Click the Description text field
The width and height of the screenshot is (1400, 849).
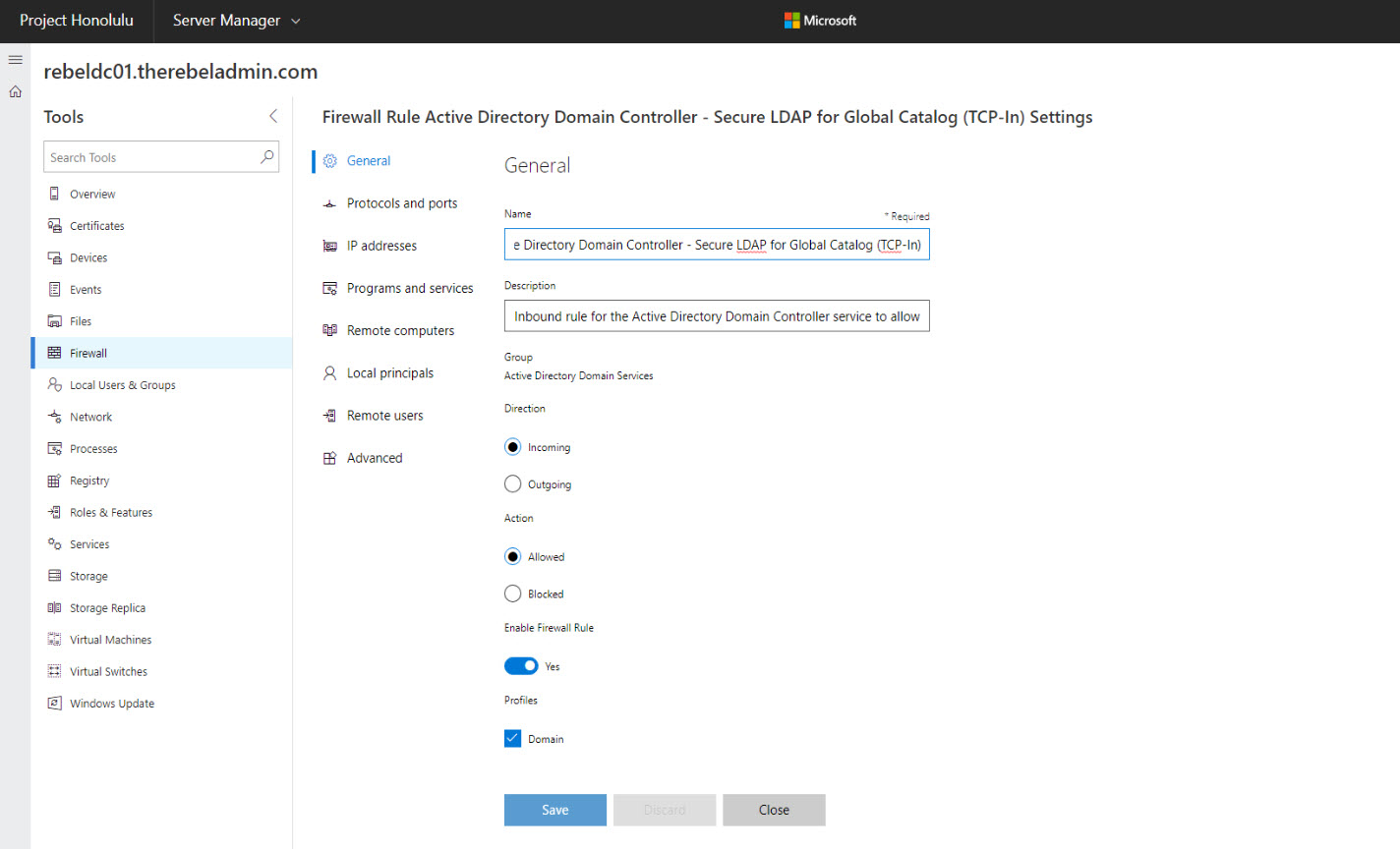pos(717,316)
